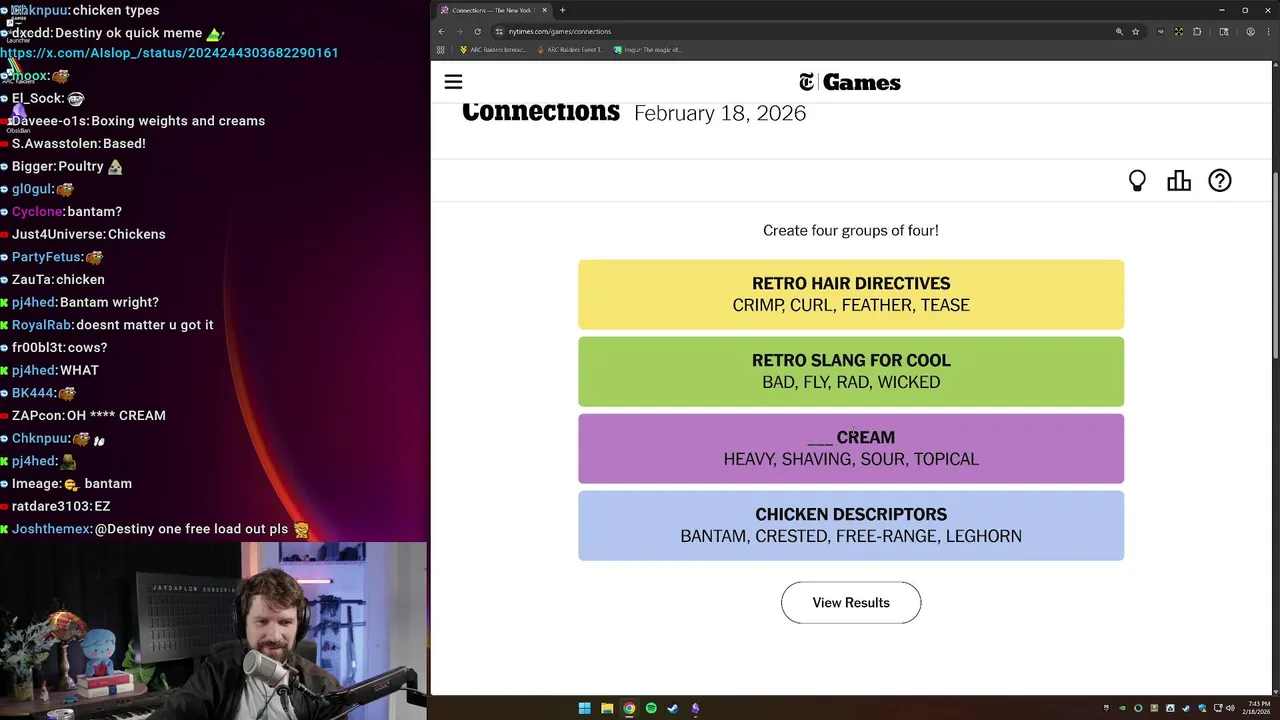Open a new browser tab

point(562,10)
